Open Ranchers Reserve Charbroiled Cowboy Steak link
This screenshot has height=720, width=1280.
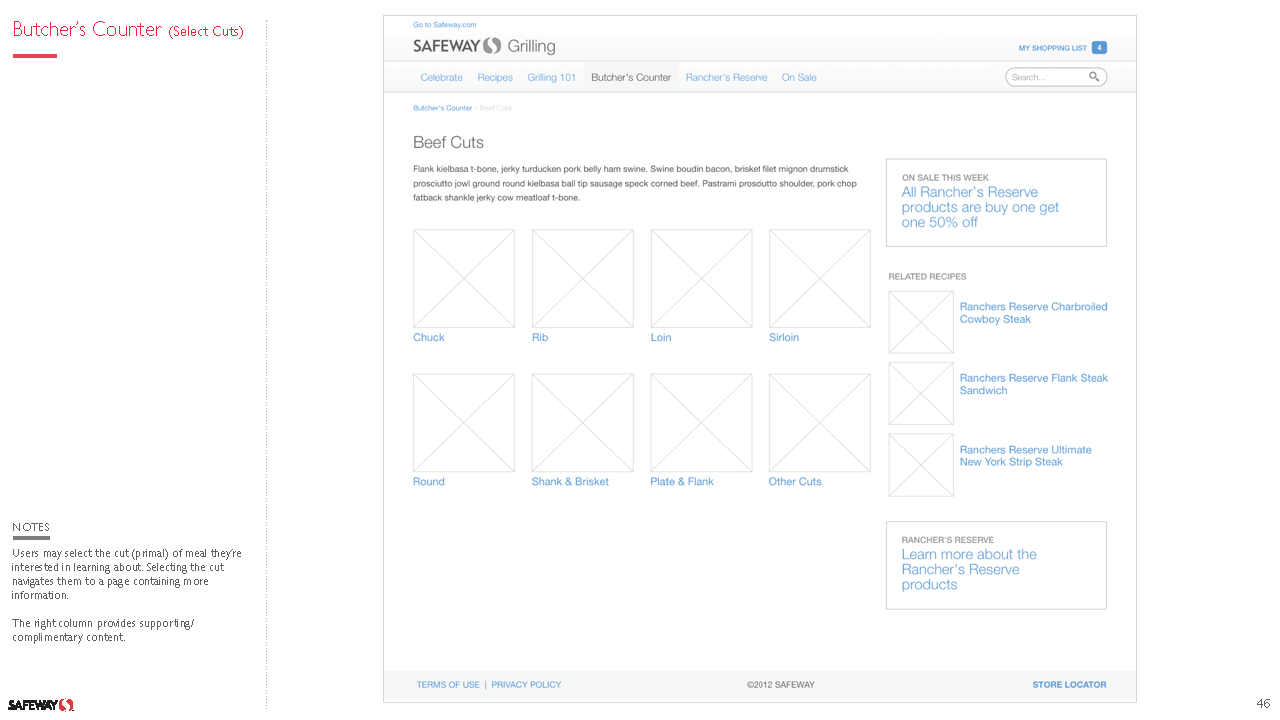1034,313
